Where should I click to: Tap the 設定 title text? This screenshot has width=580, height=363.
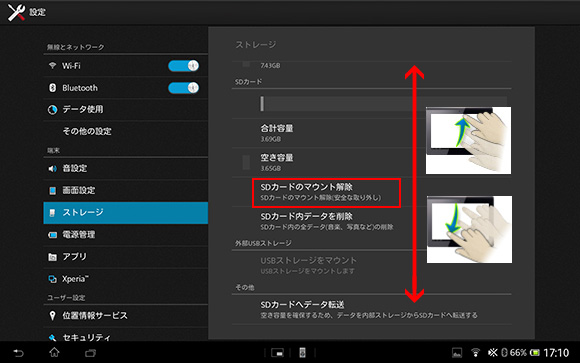coord(38,13)
